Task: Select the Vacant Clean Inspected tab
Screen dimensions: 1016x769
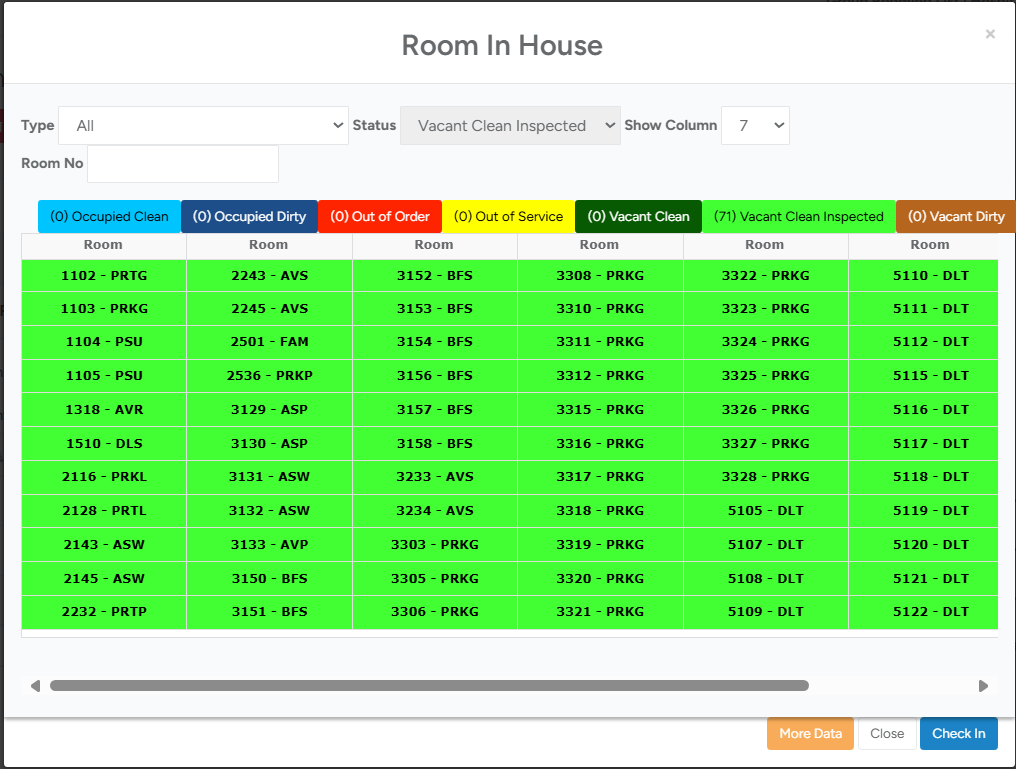Action: 798,217
